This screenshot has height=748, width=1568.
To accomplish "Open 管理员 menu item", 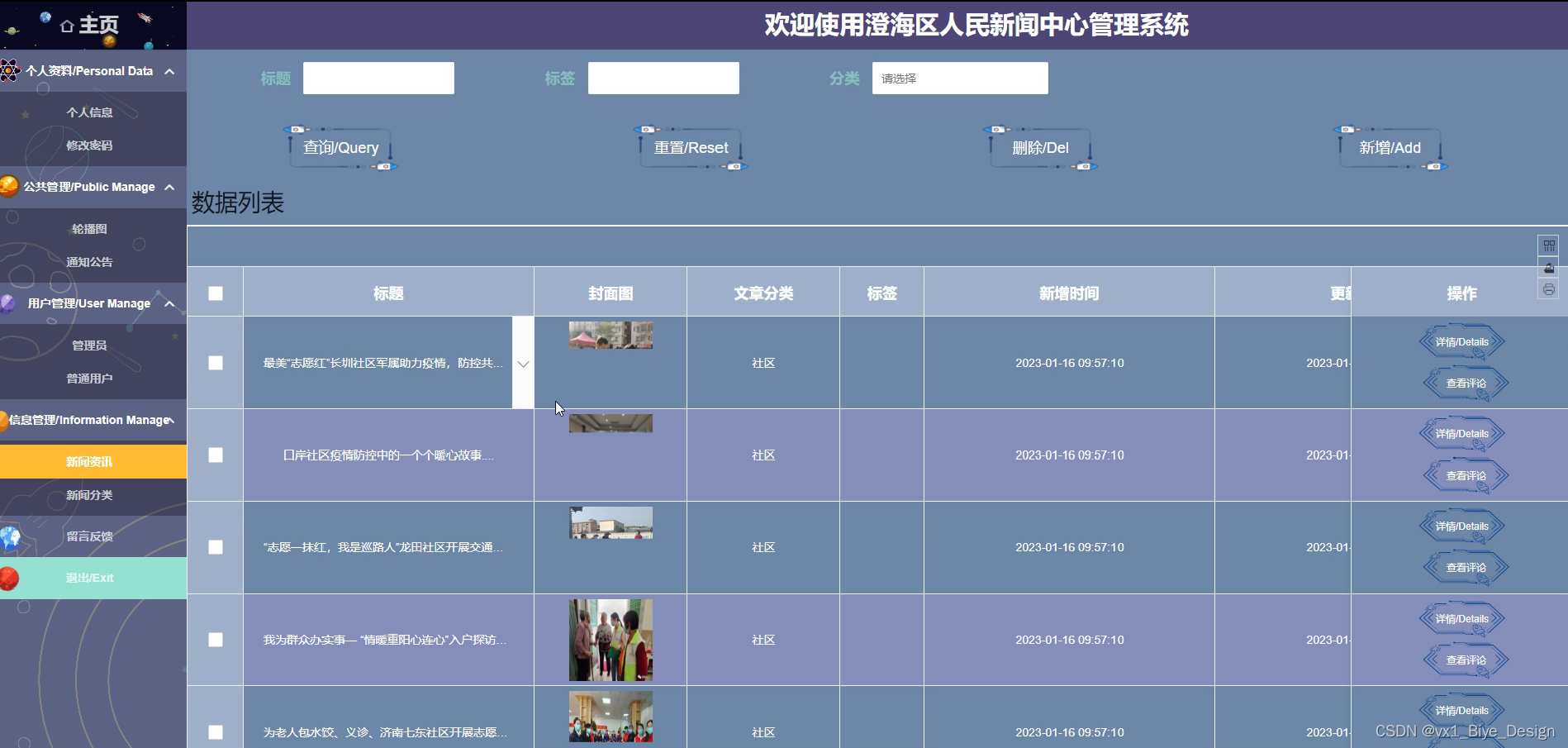I will coord(90,345).
